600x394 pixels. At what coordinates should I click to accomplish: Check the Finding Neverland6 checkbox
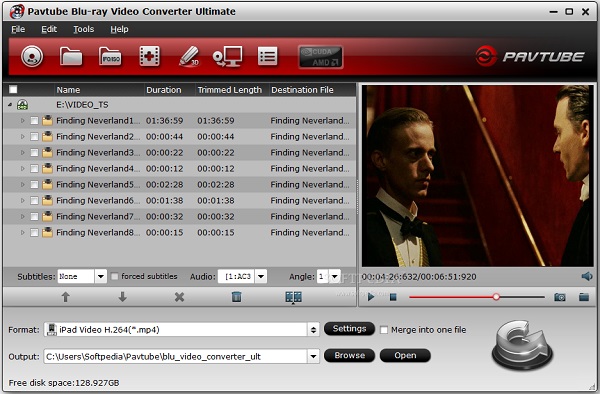(34, 200)
